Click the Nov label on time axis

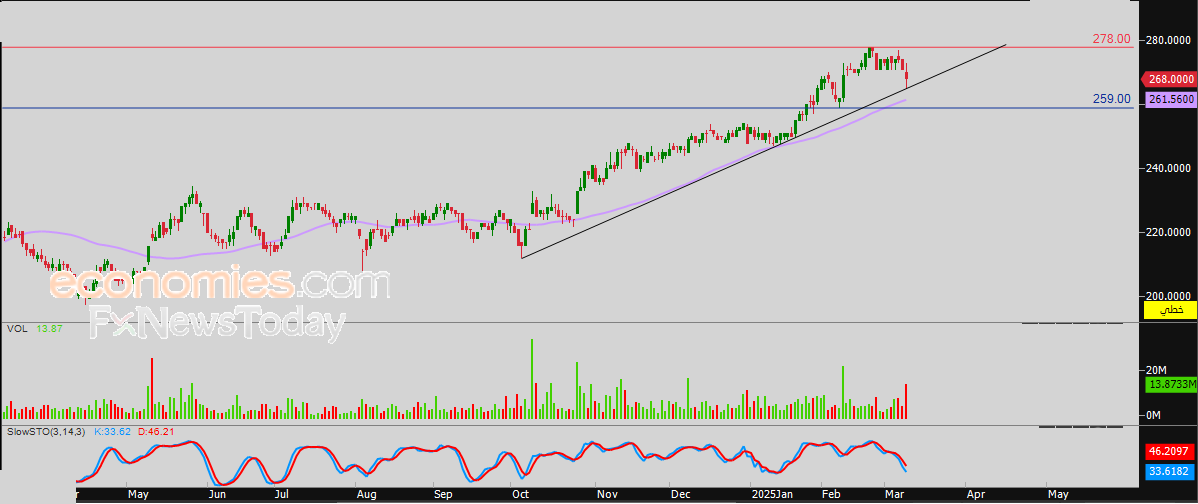pos(607,495)
